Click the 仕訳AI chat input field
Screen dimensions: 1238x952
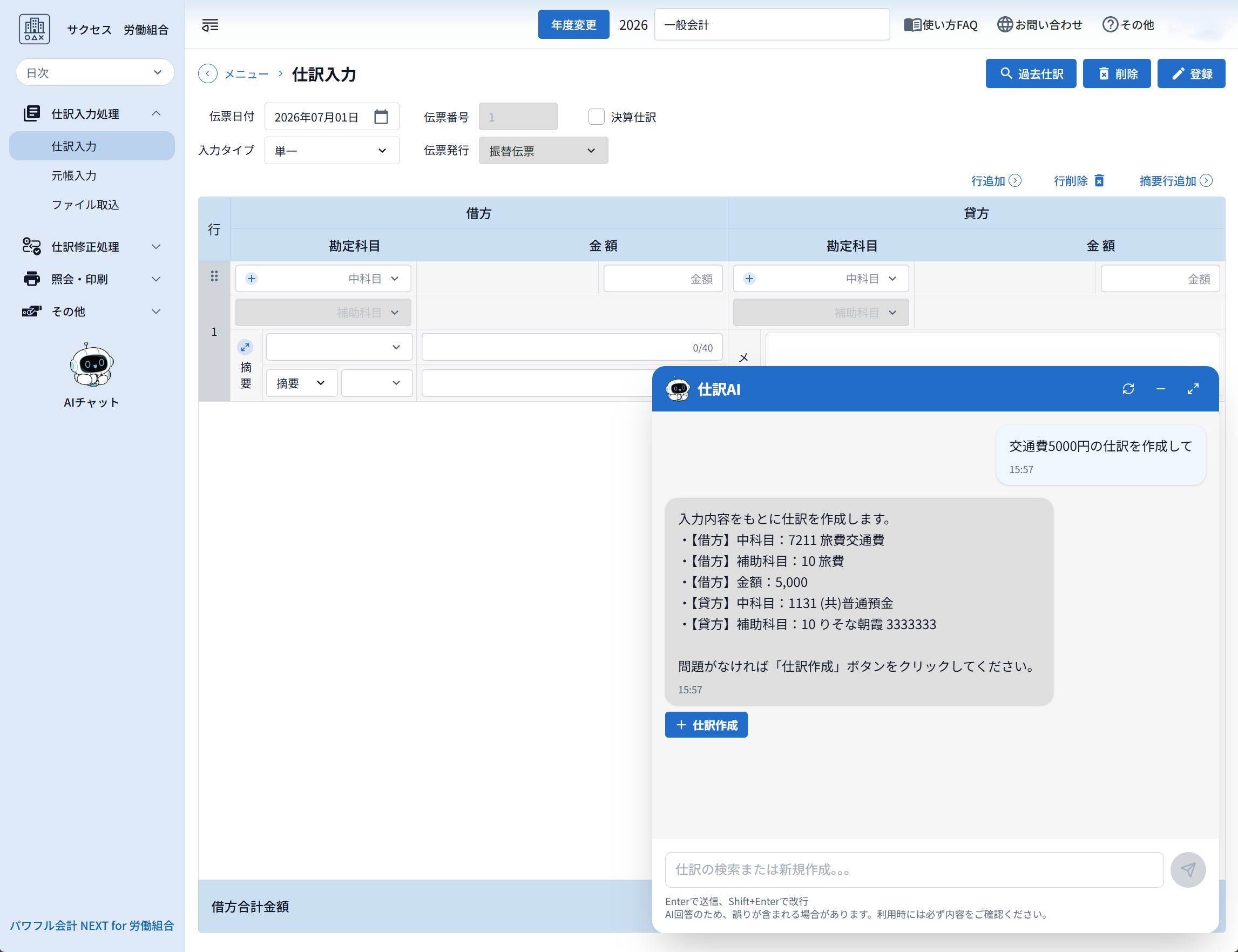[x=914, y=870]
